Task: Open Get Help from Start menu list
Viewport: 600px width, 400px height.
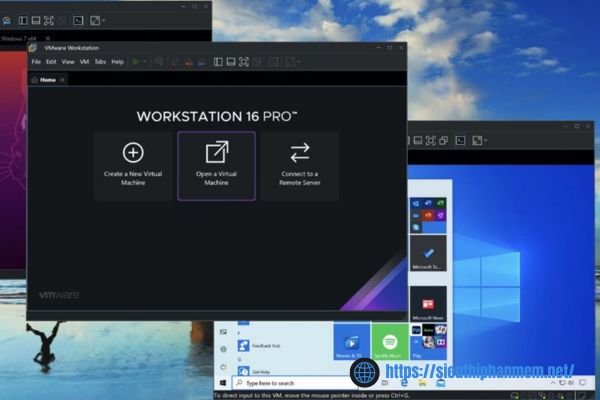Action: point(255,371)
